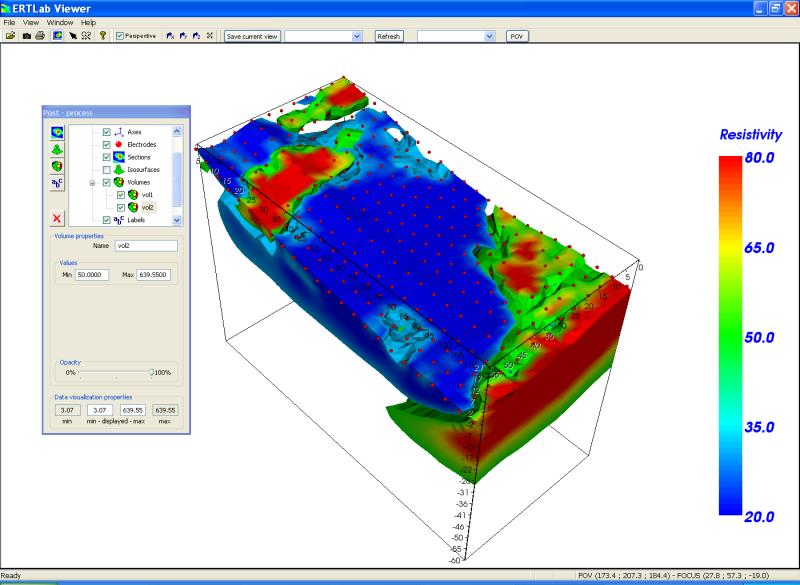Screen dimensions: 800x585
Task: Click the Post - process panel title bar
Action: pos(116,112)
